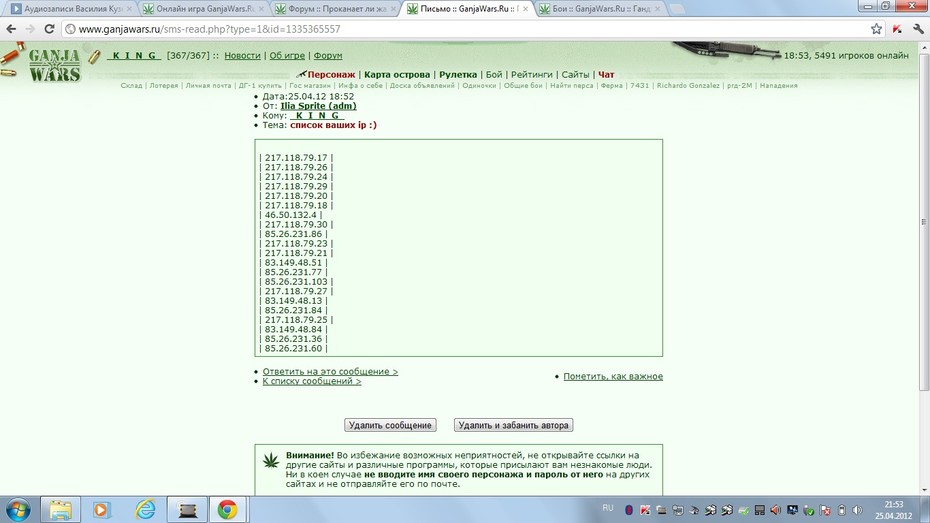Open Новости link
This screenshot has height=523, width=930.
(242, 55)
